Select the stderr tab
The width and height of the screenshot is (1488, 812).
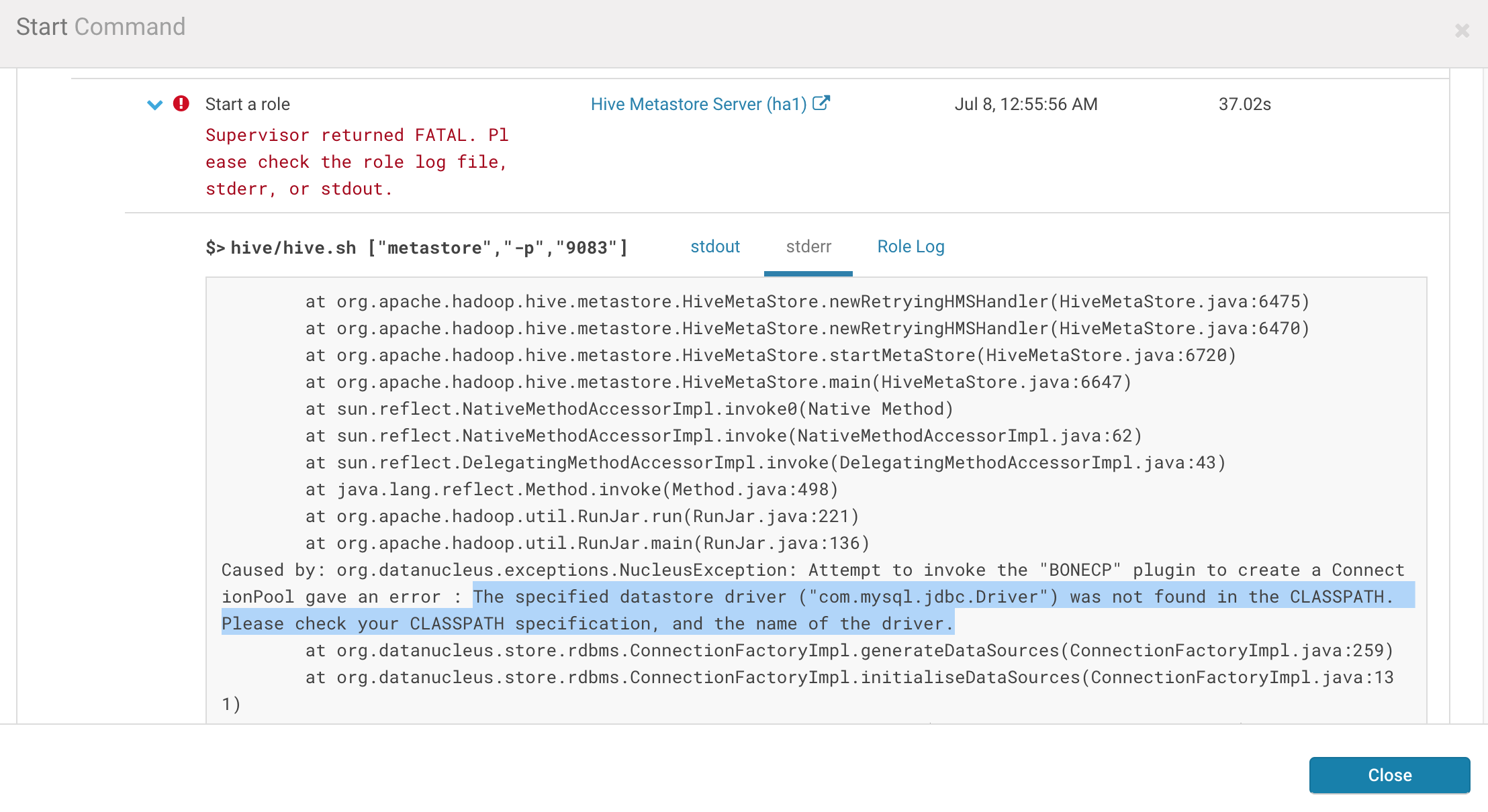[x=808, y=246]
